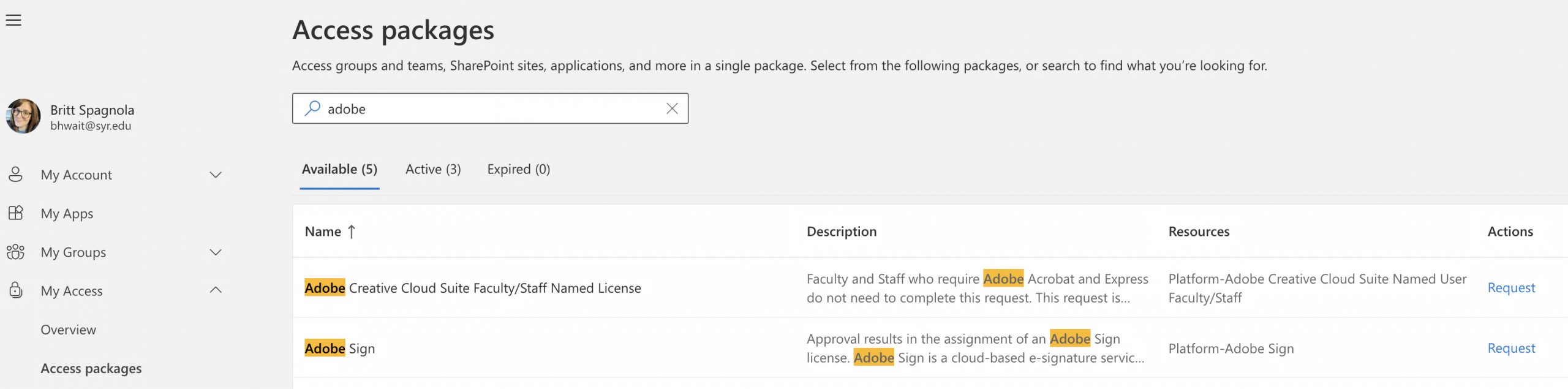Click the My Account person icon
The image size is (1568, 389).
point(16,175)
